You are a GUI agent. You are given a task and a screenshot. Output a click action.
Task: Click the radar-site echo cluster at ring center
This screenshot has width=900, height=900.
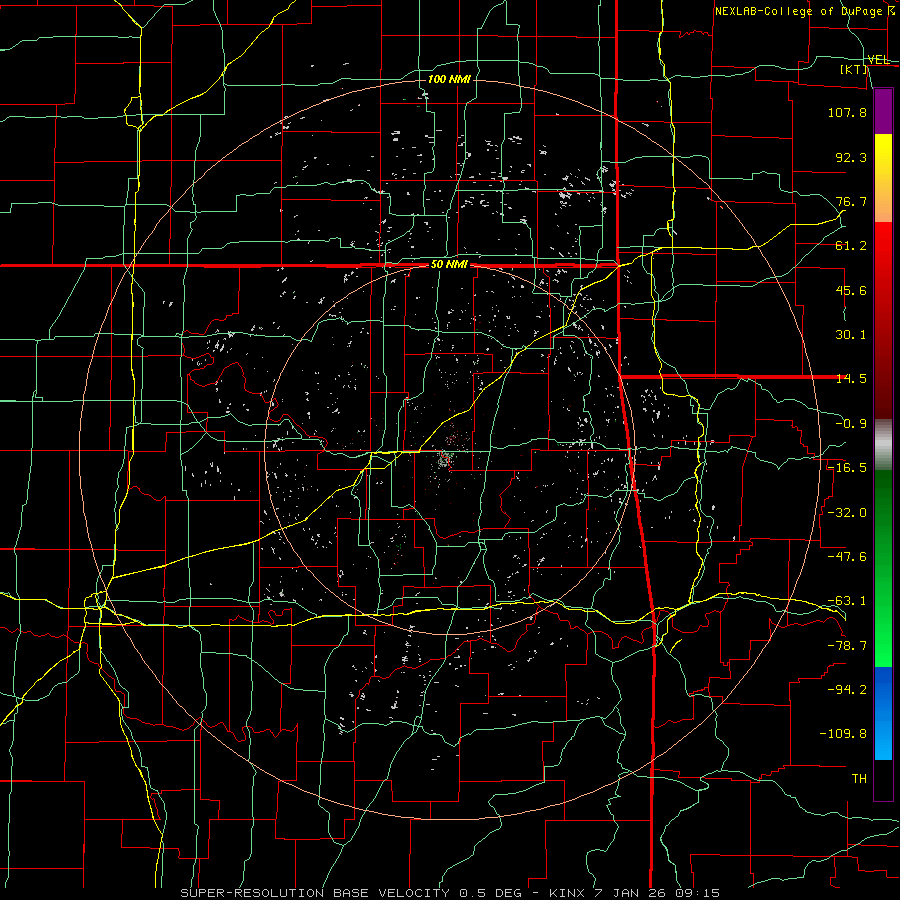444,459
